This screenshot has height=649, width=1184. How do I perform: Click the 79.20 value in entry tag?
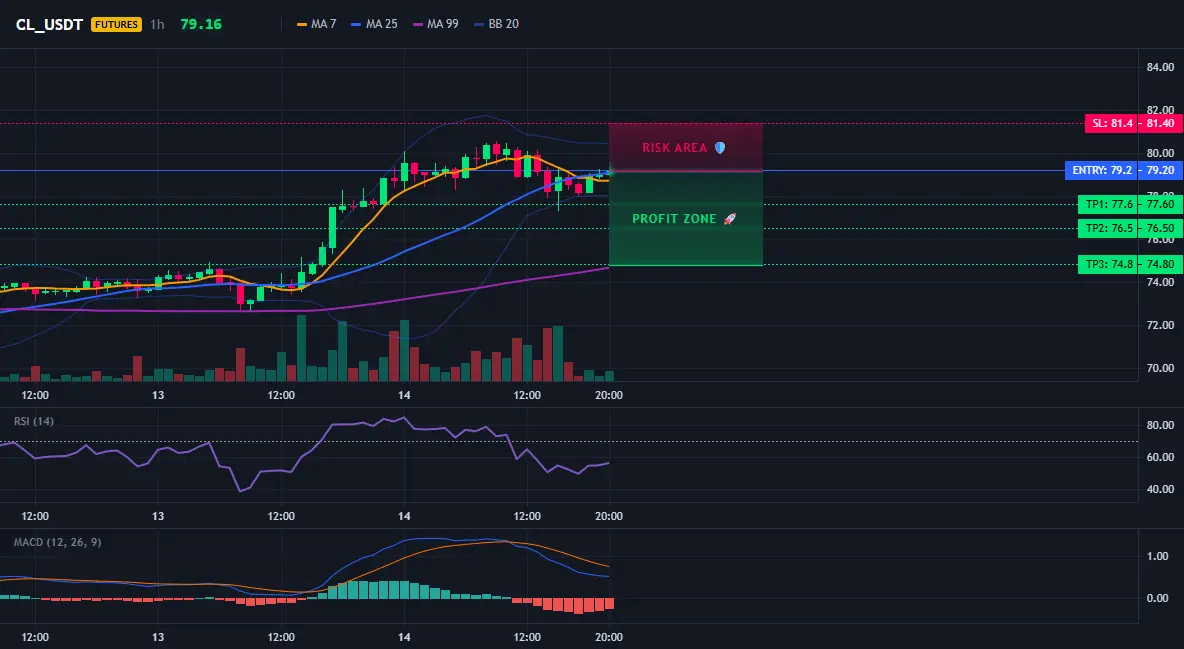(x=1161, y=171)
